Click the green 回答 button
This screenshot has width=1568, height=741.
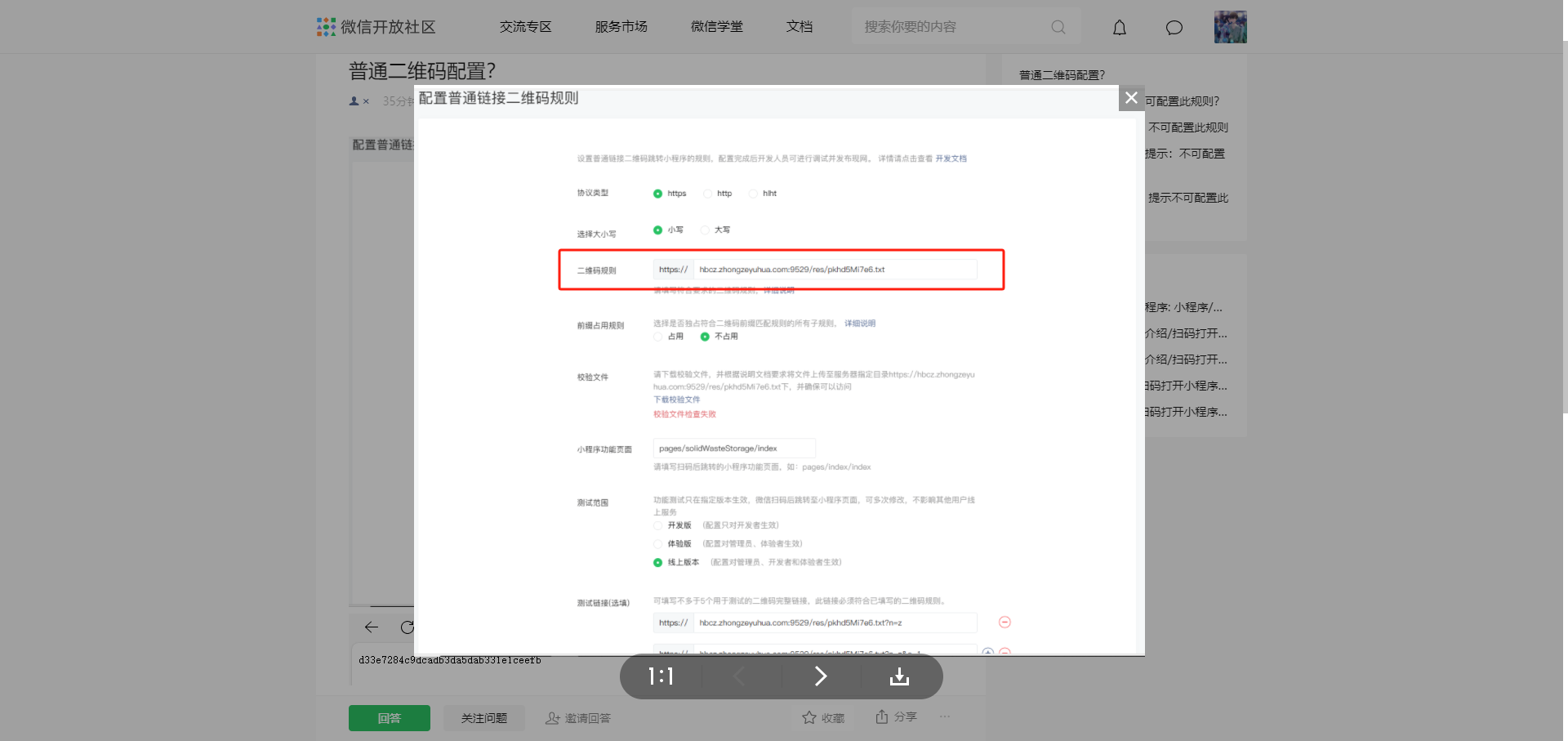[x=390, y=718]
